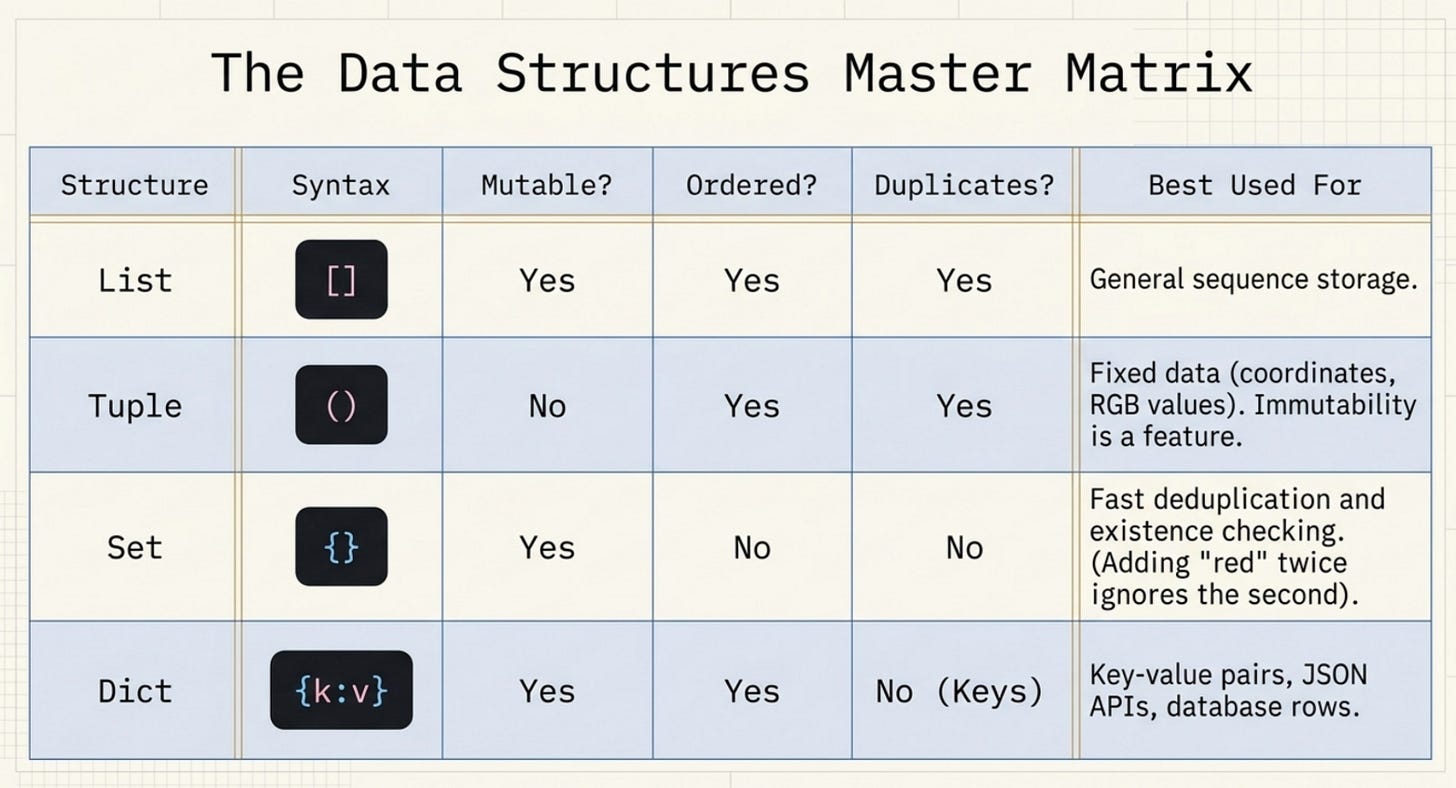This screenshot has height=788, width=1456.
Task: Click the curly braces {} syntax icon
Action: tap(341, 546)
